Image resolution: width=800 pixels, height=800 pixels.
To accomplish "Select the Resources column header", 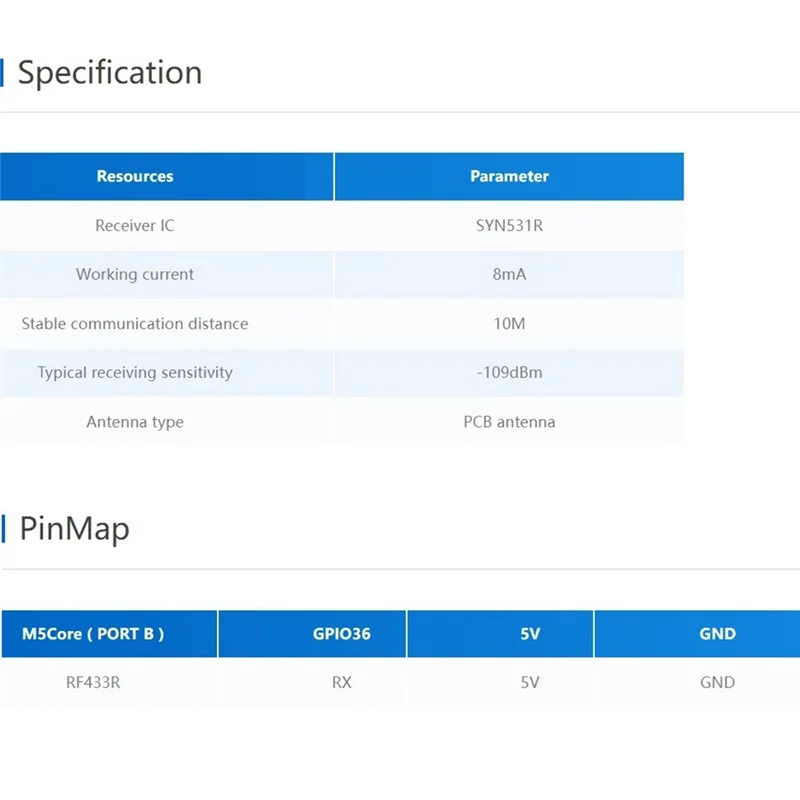I will pos(135,176).
